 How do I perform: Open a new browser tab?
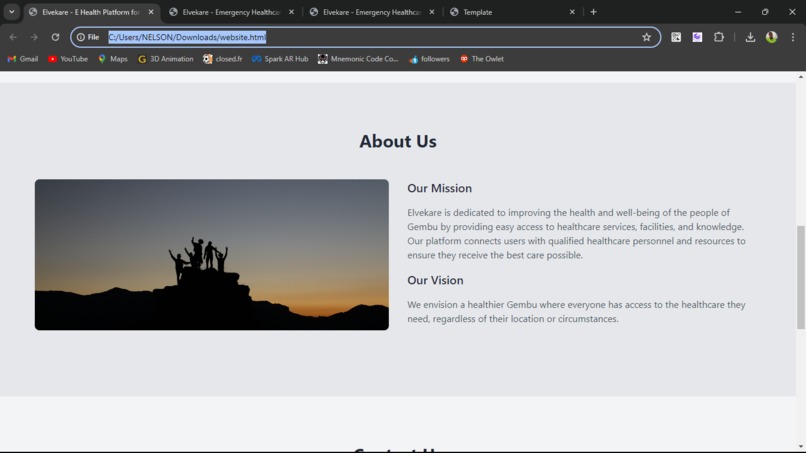593,12
